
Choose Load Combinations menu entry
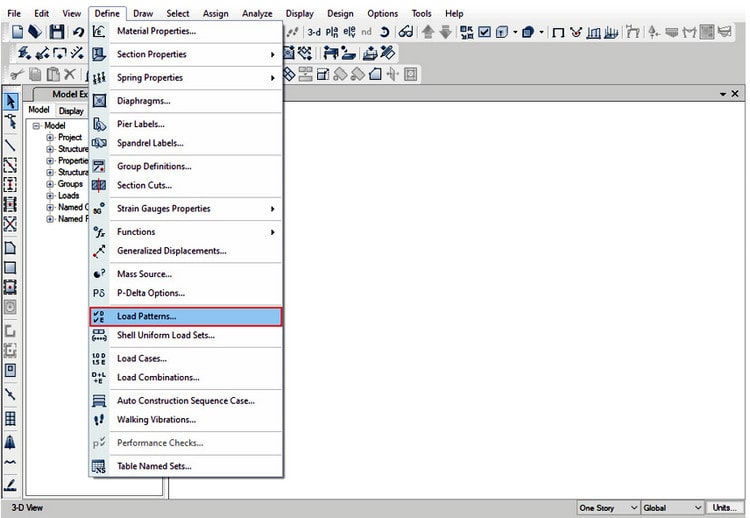coord(186,377)
